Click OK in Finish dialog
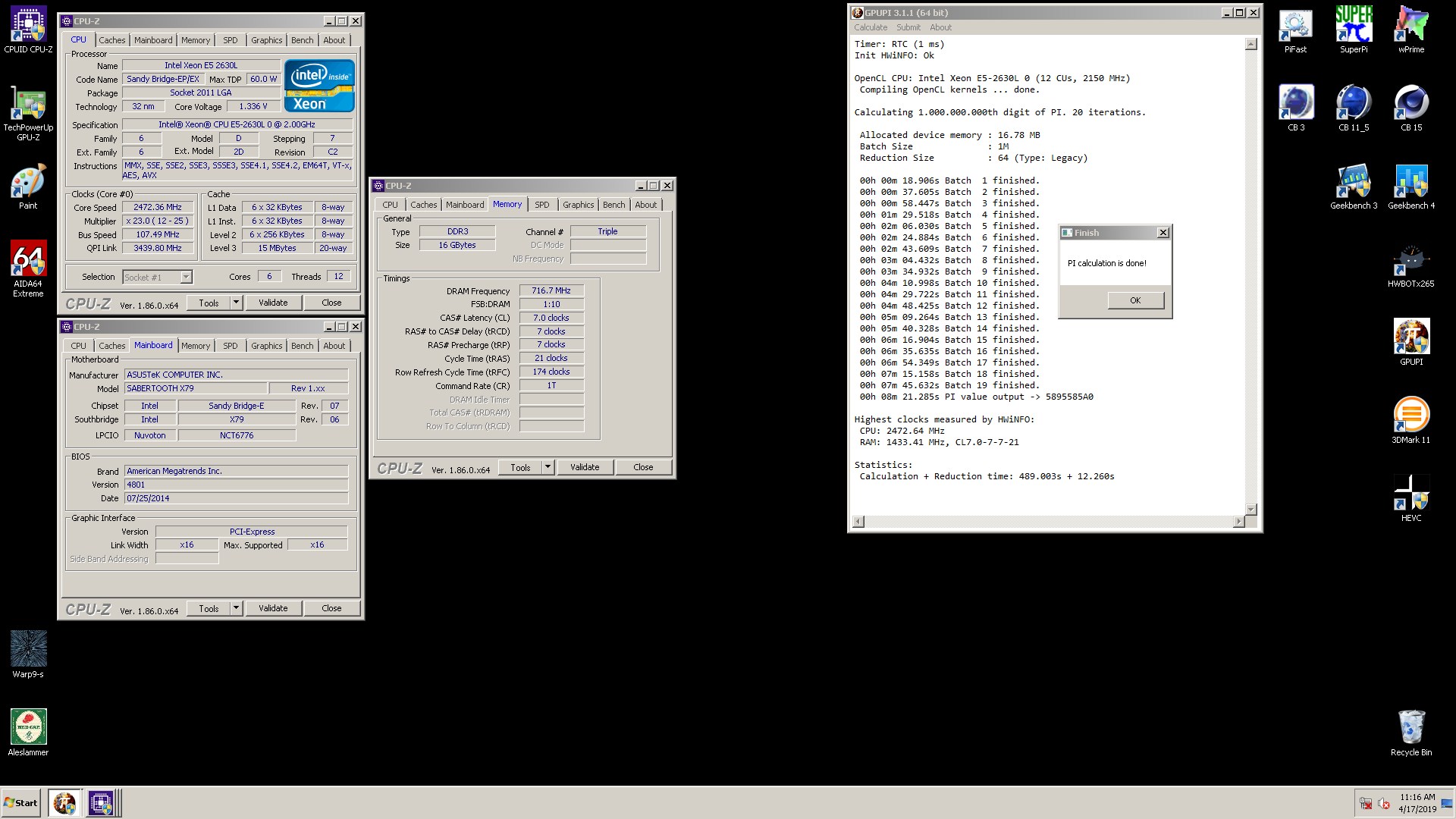The height and width of the screenshot is (819, 1456). coord(1135,300)
